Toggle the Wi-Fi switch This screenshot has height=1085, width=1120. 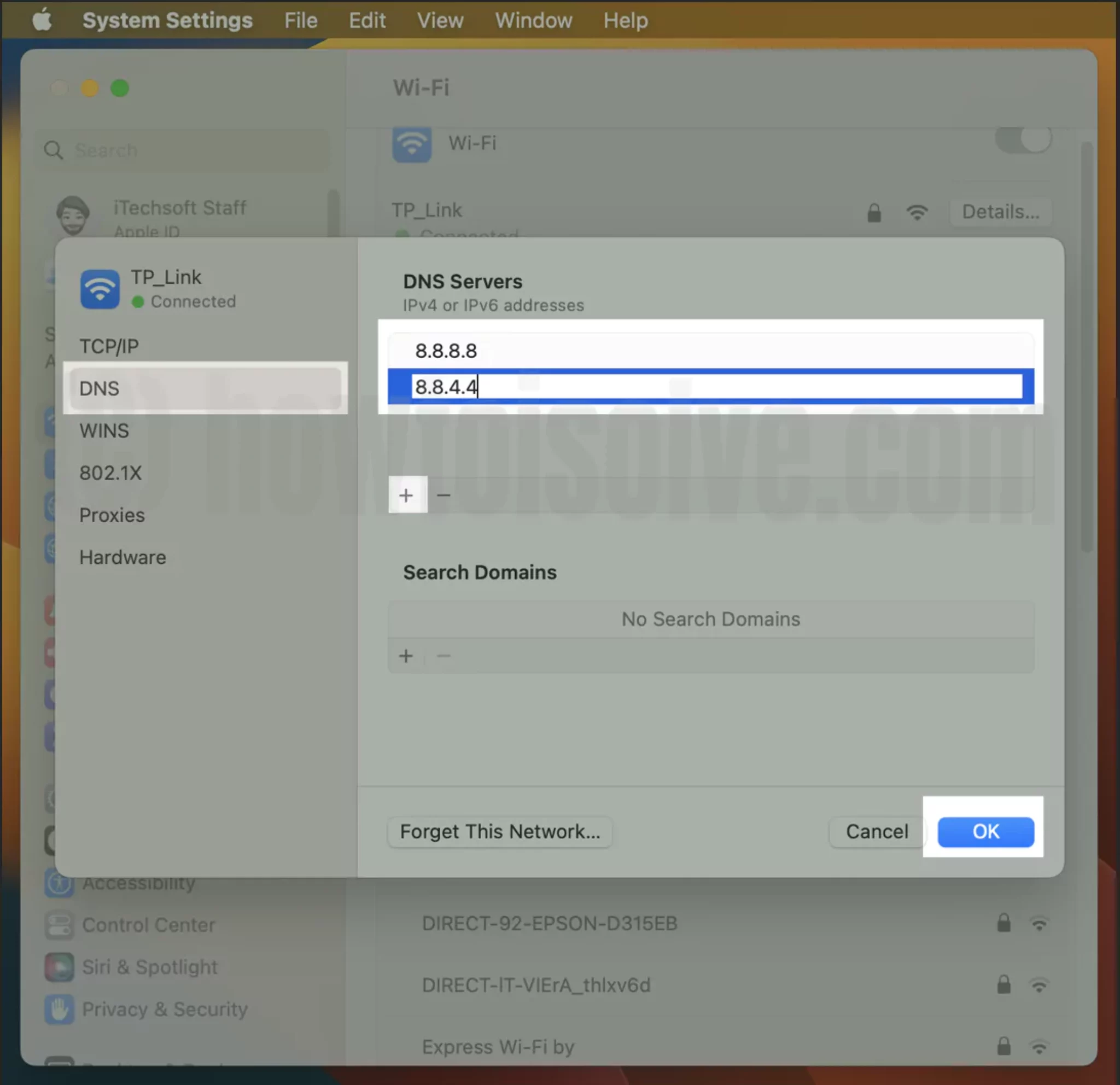1023,139
